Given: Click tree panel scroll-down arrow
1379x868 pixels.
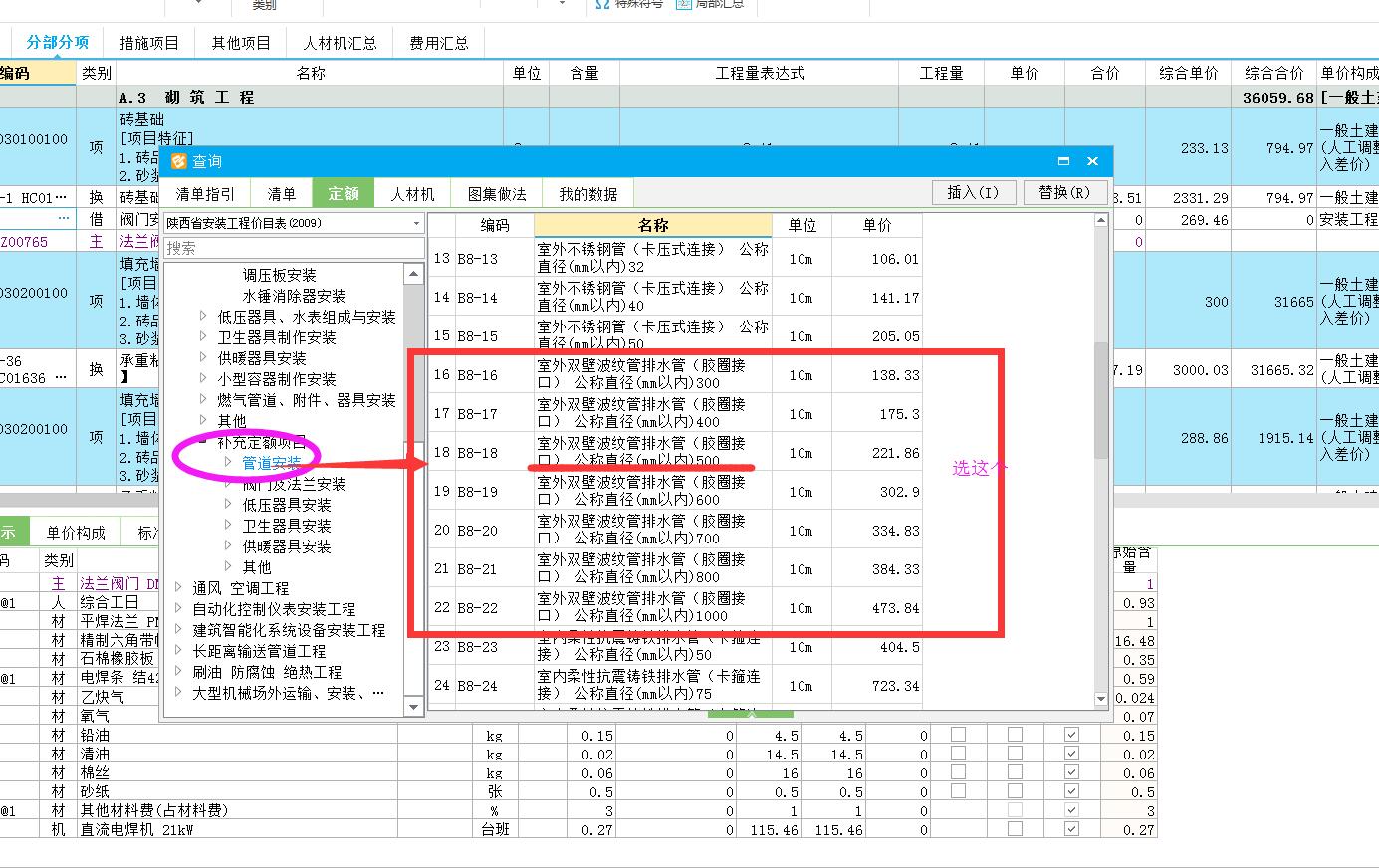Looking at the screenshot, I should click(414, 707).
